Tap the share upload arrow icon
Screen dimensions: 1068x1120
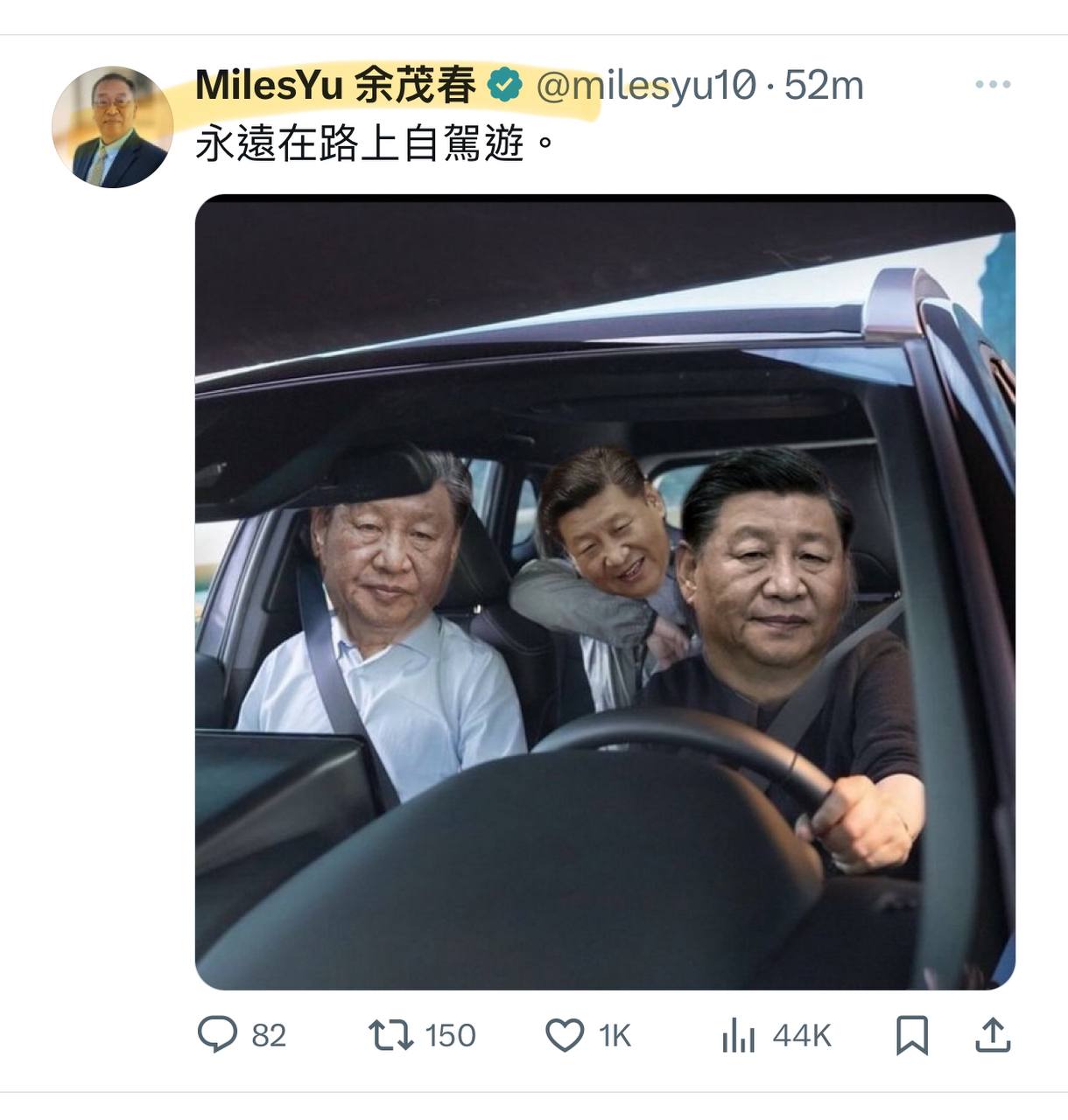pyautogui.click(x=993, y=1035)
